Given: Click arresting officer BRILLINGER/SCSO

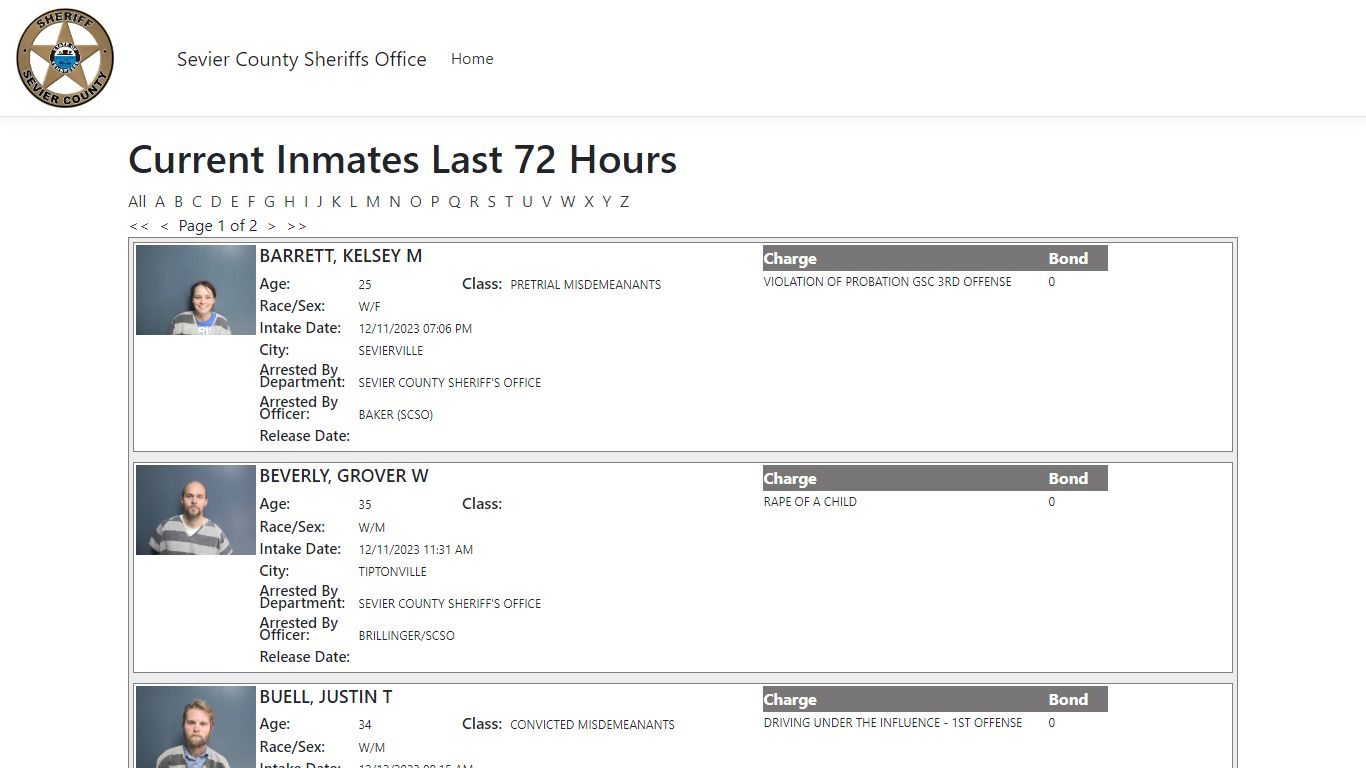Looking at the screenshot, I should coord(407,636).
